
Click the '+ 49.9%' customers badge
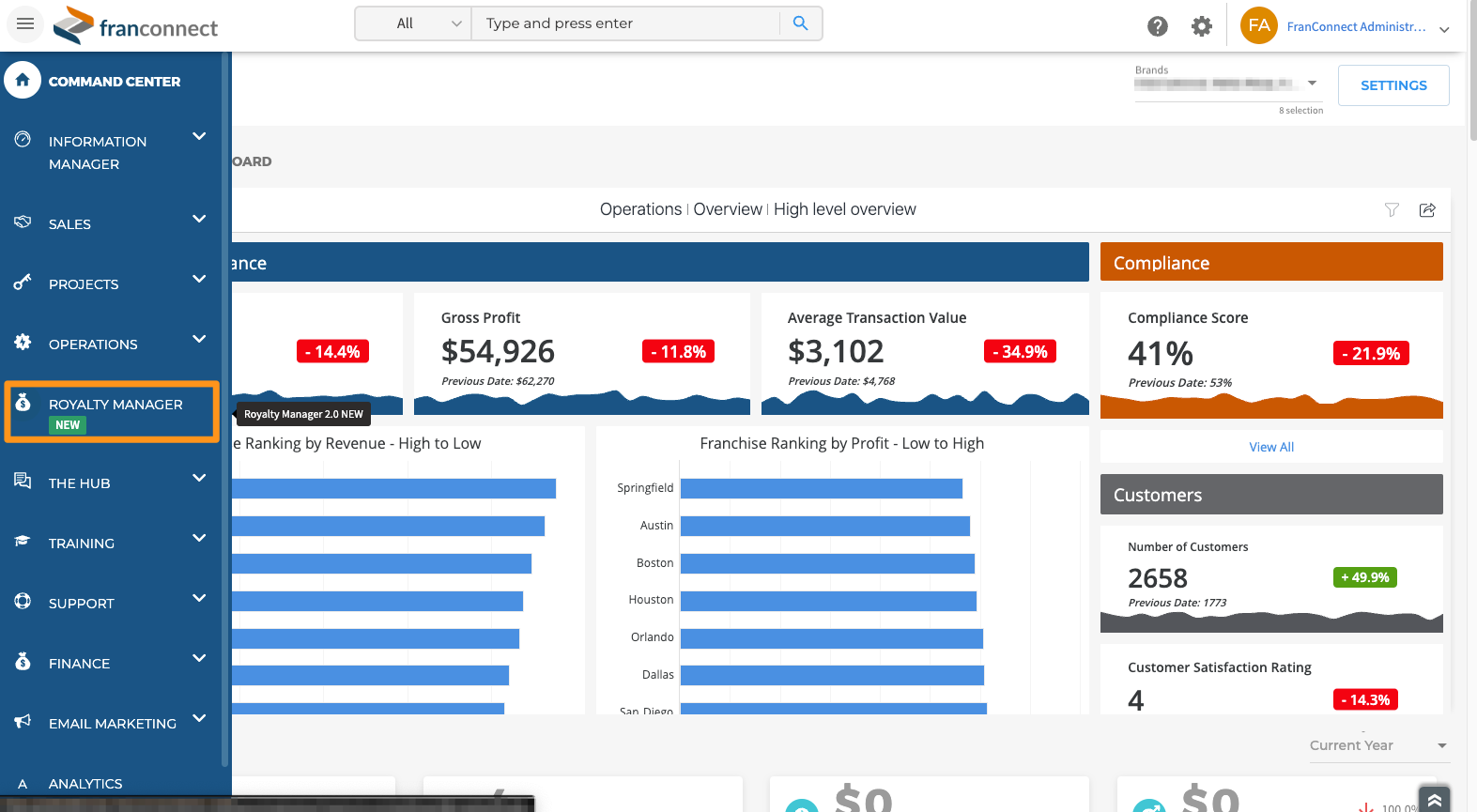[1365, 577]
